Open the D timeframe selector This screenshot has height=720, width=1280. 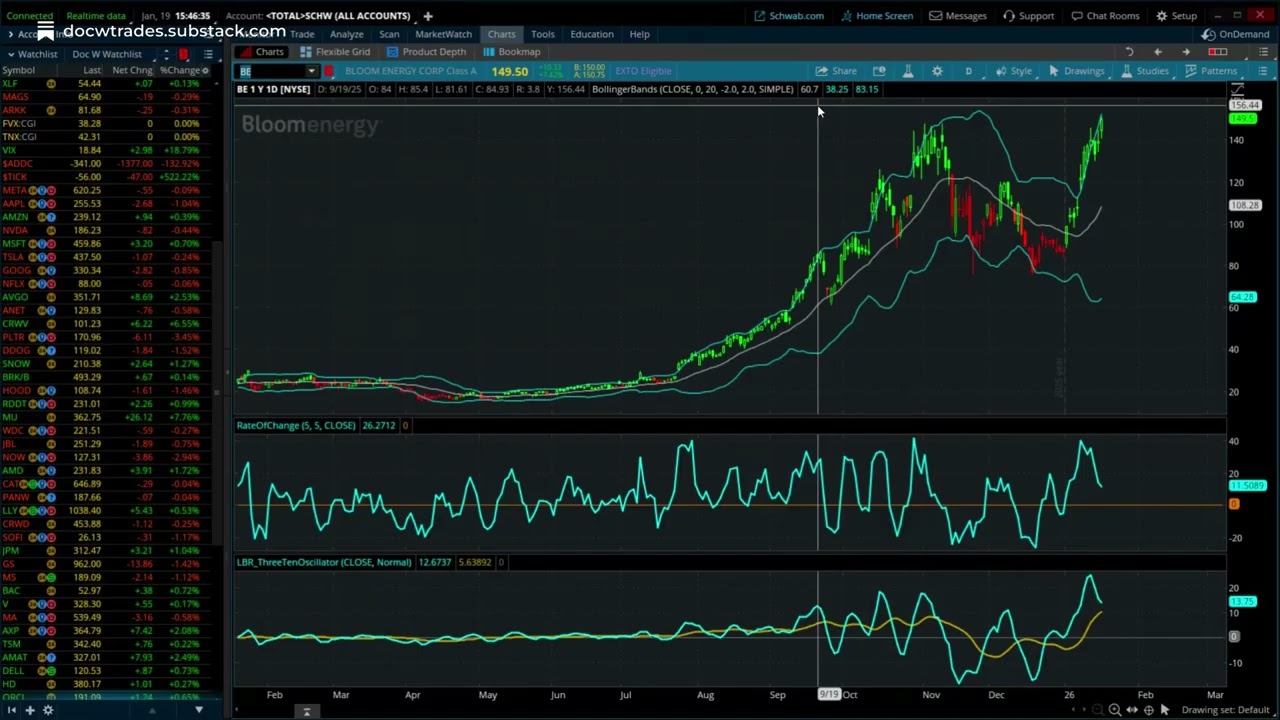pyautogui.click(x=968, y=71)
